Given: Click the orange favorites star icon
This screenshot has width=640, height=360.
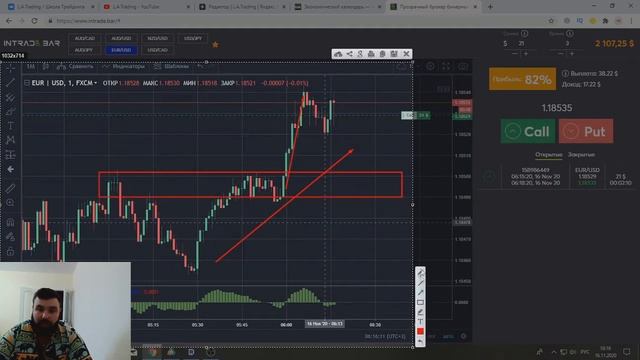Looking at the screenshot, I should point(216,44).
